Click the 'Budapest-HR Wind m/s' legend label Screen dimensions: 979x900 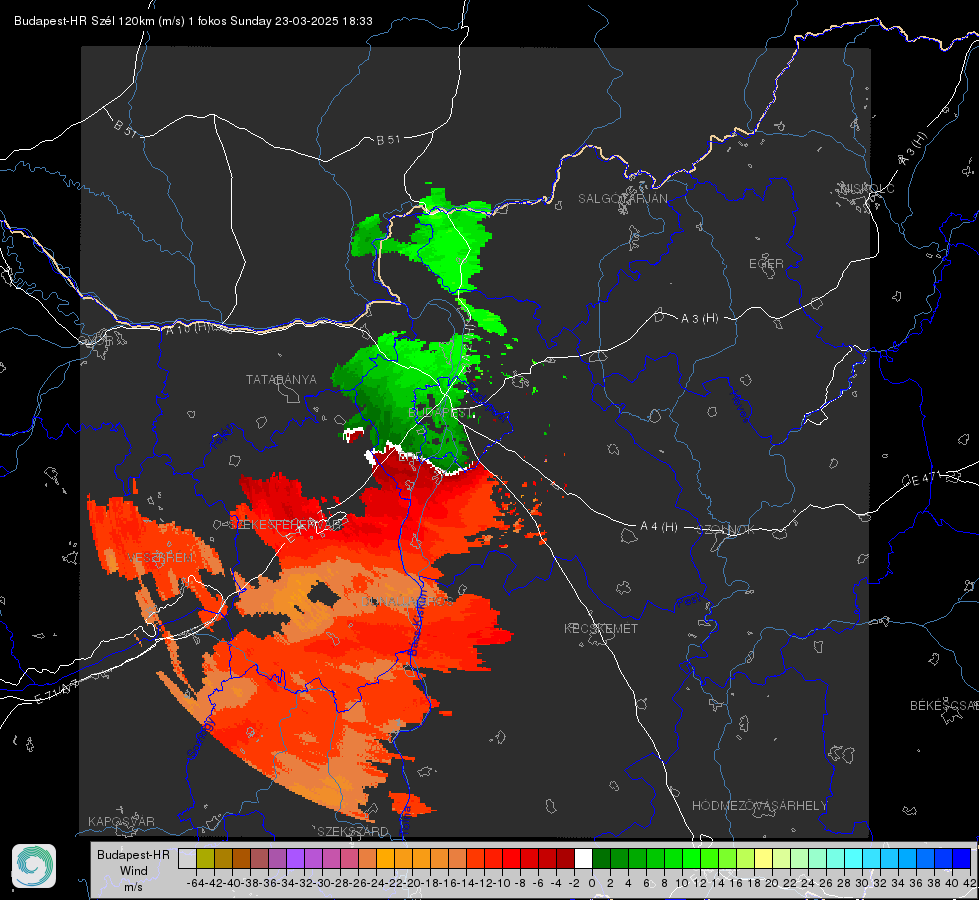tap(134, 871)
